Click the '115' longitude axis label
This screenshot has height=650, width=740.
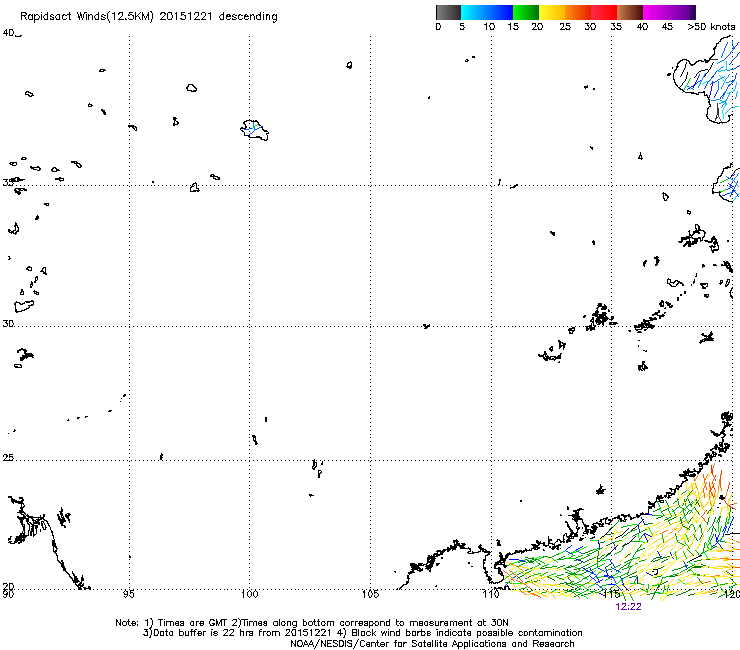[612, 594]
